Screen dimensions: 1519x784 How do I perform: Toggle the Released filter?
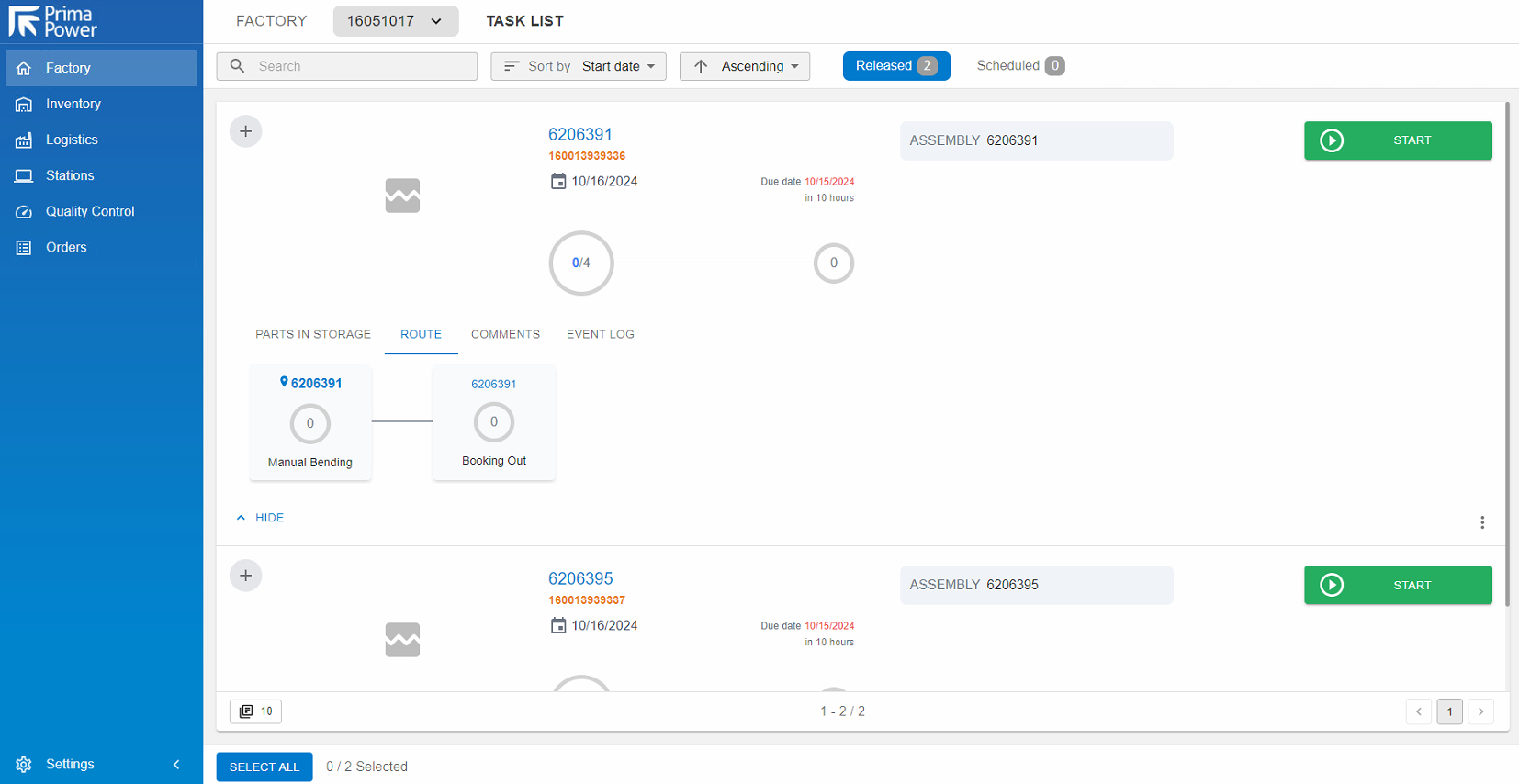[x=895, y=66]
